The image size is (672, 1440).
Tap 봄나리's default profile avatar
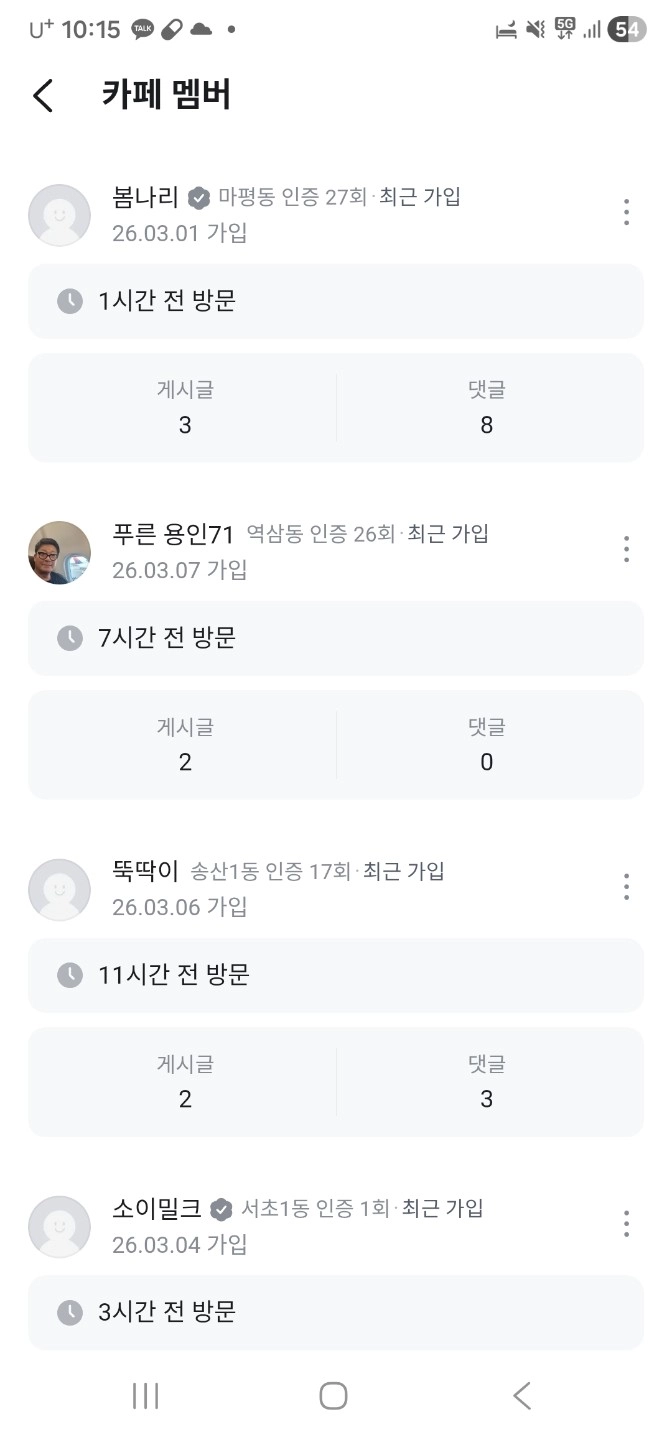[59, 215]
